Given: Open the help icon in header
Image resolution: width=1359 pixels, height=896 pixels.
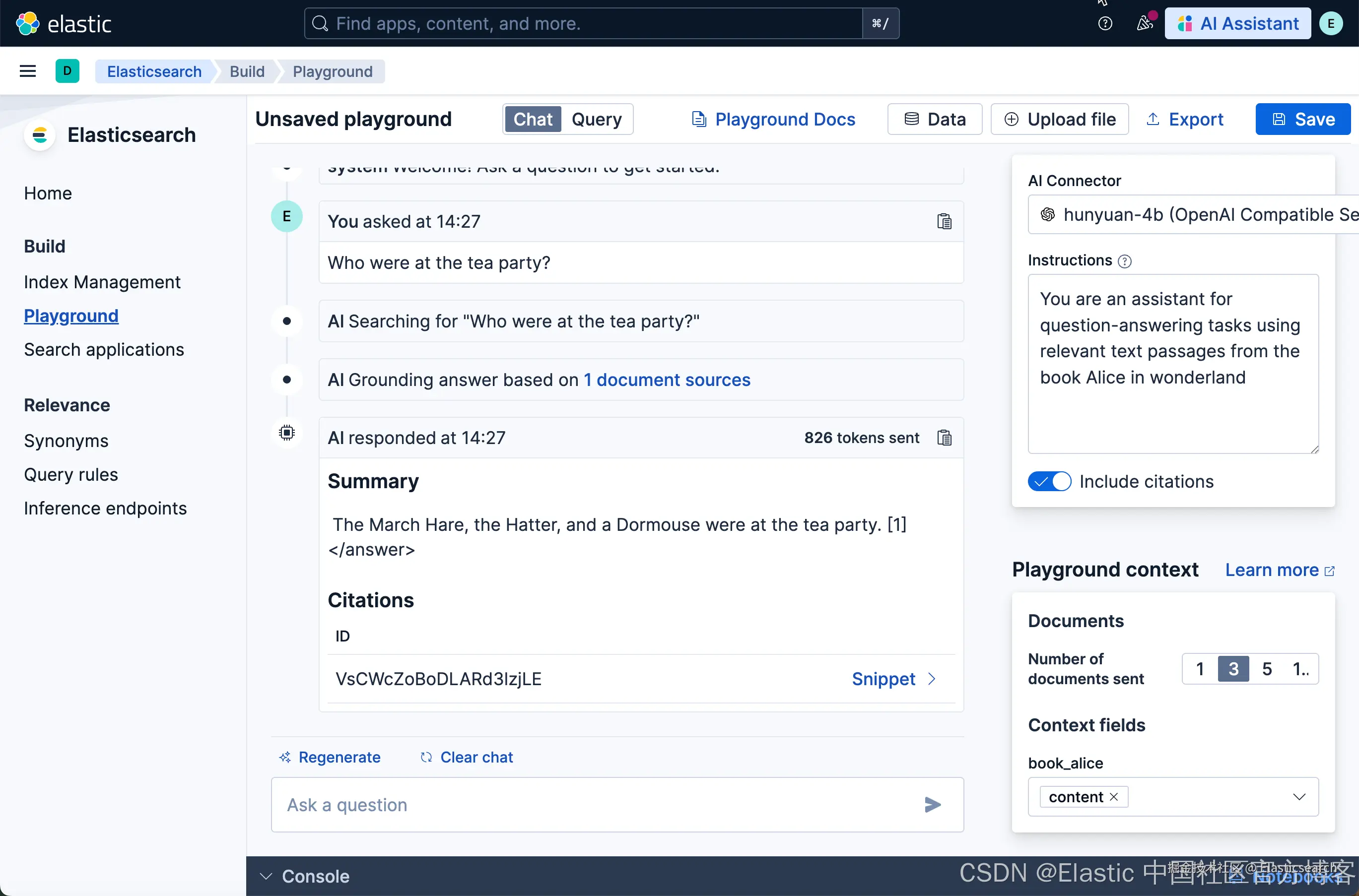Looking at the screenshot, I should (x=1105, y=23).
